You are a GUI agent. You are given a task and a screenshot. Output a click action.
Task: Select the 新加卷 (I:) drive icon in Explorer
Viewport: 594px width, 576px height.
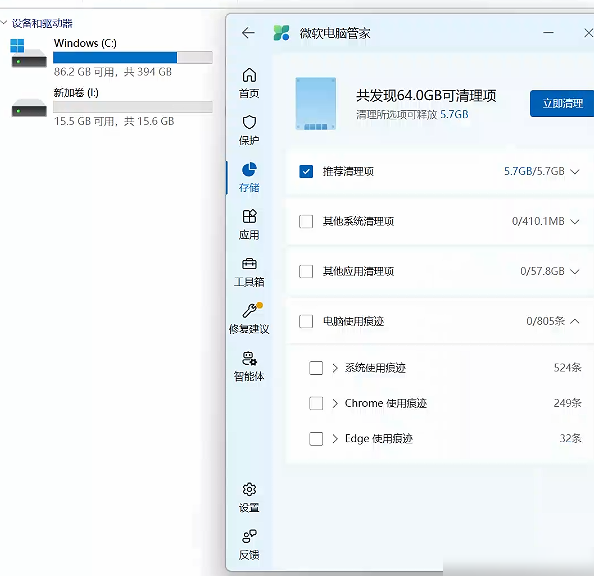click(x=29, y=108)
